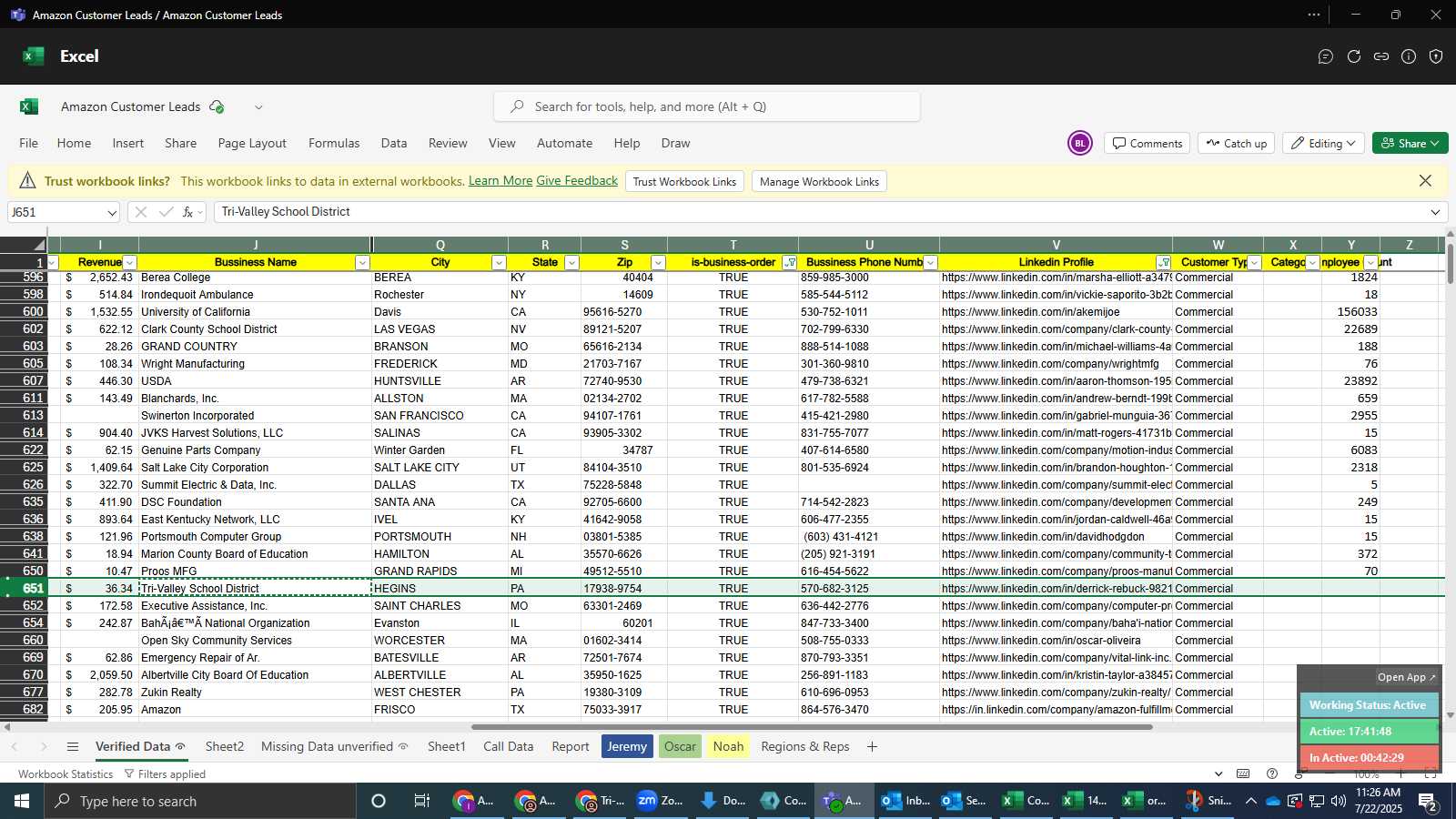This screenshot has width=1456, height=819.
Task: Click the Excel app logo in header
Action: pyautogui.click(x=34, y=56)
